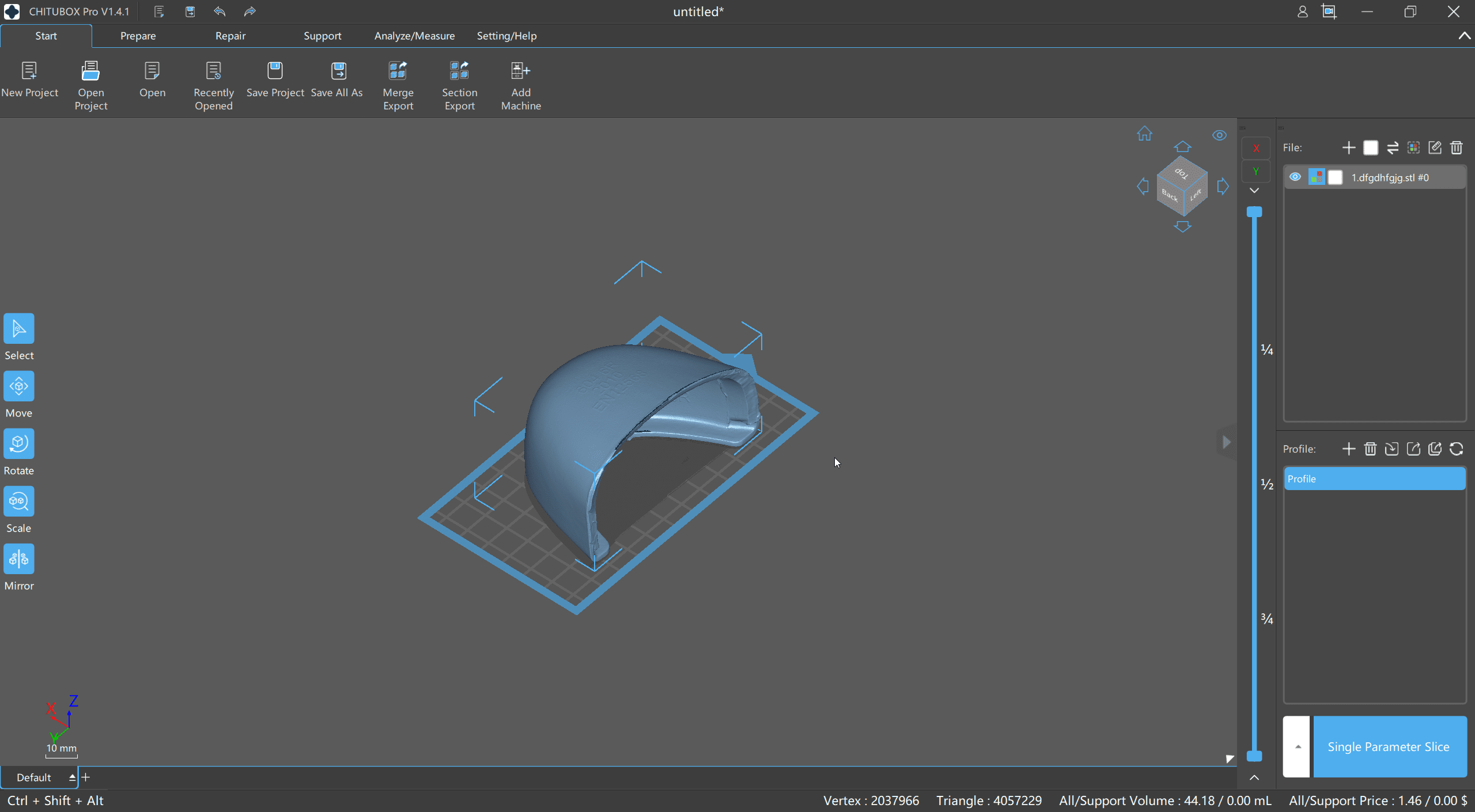Click top handle of layer slider
Viewport: 1475px width, 812px height.
tap(1254, 212)
